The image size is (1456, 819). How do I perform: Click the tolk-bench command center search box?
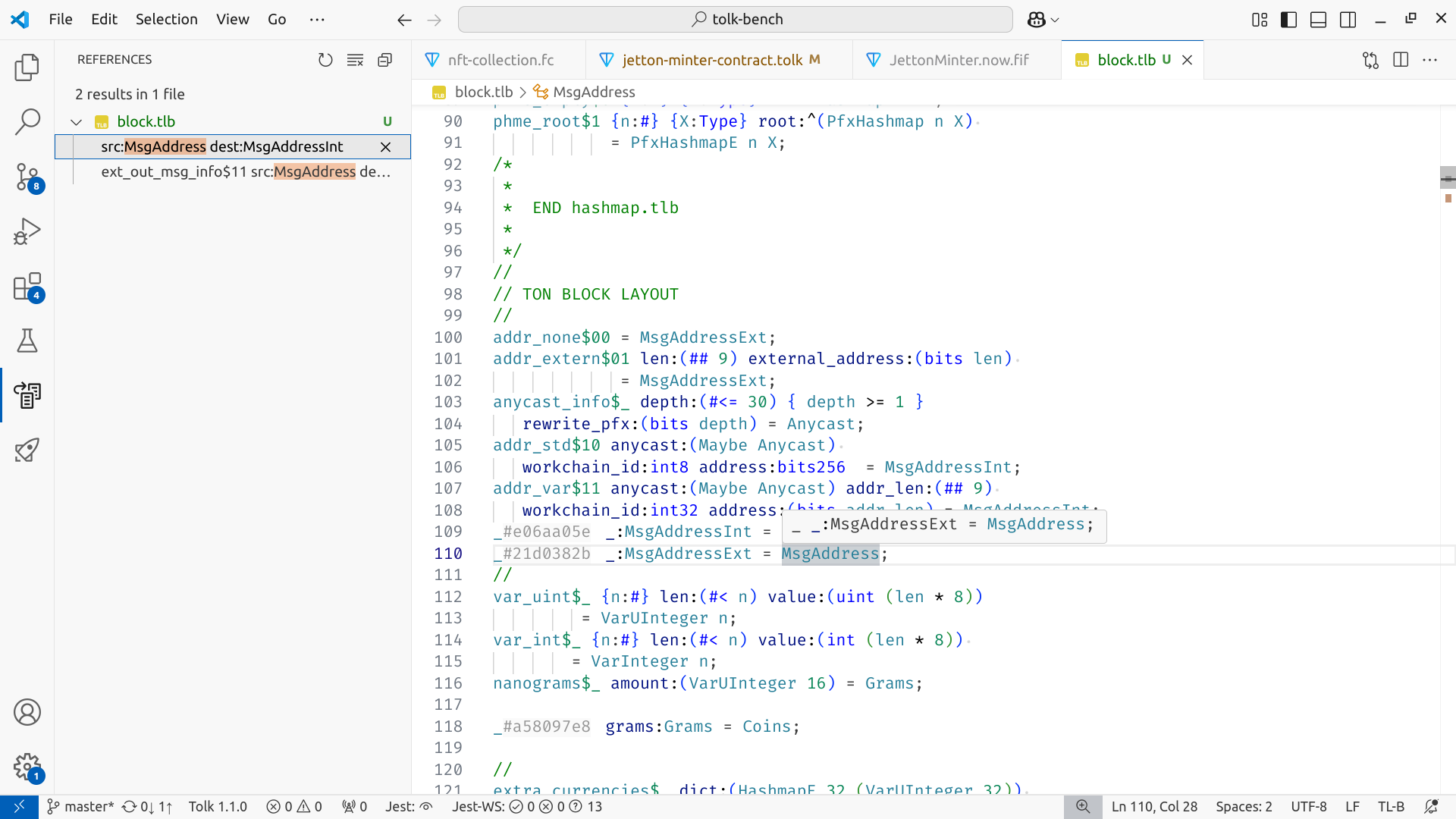click(736, 20)
